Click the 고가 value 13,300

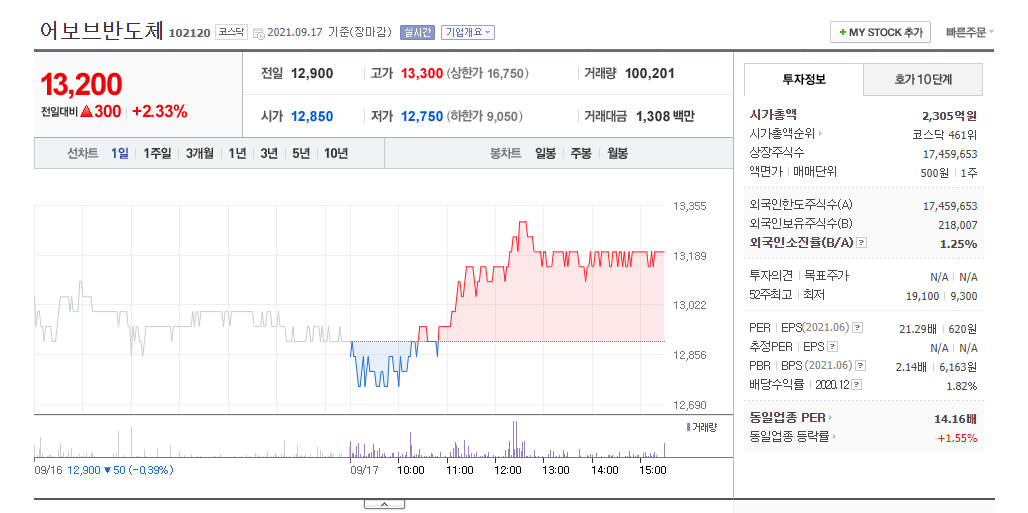[422, 73]
